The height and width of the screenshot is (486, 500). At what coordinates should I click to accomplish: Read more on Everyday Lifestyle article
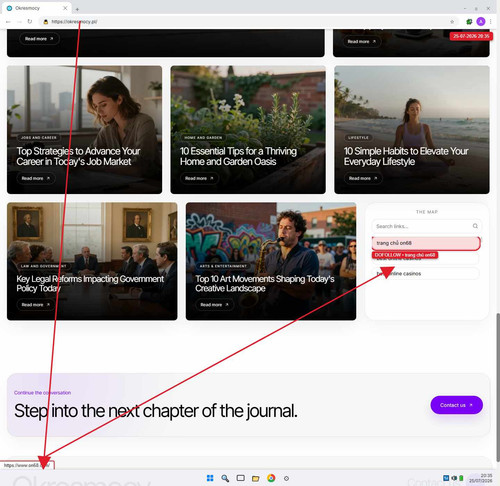pyautogui.click(x=363, y=178)
